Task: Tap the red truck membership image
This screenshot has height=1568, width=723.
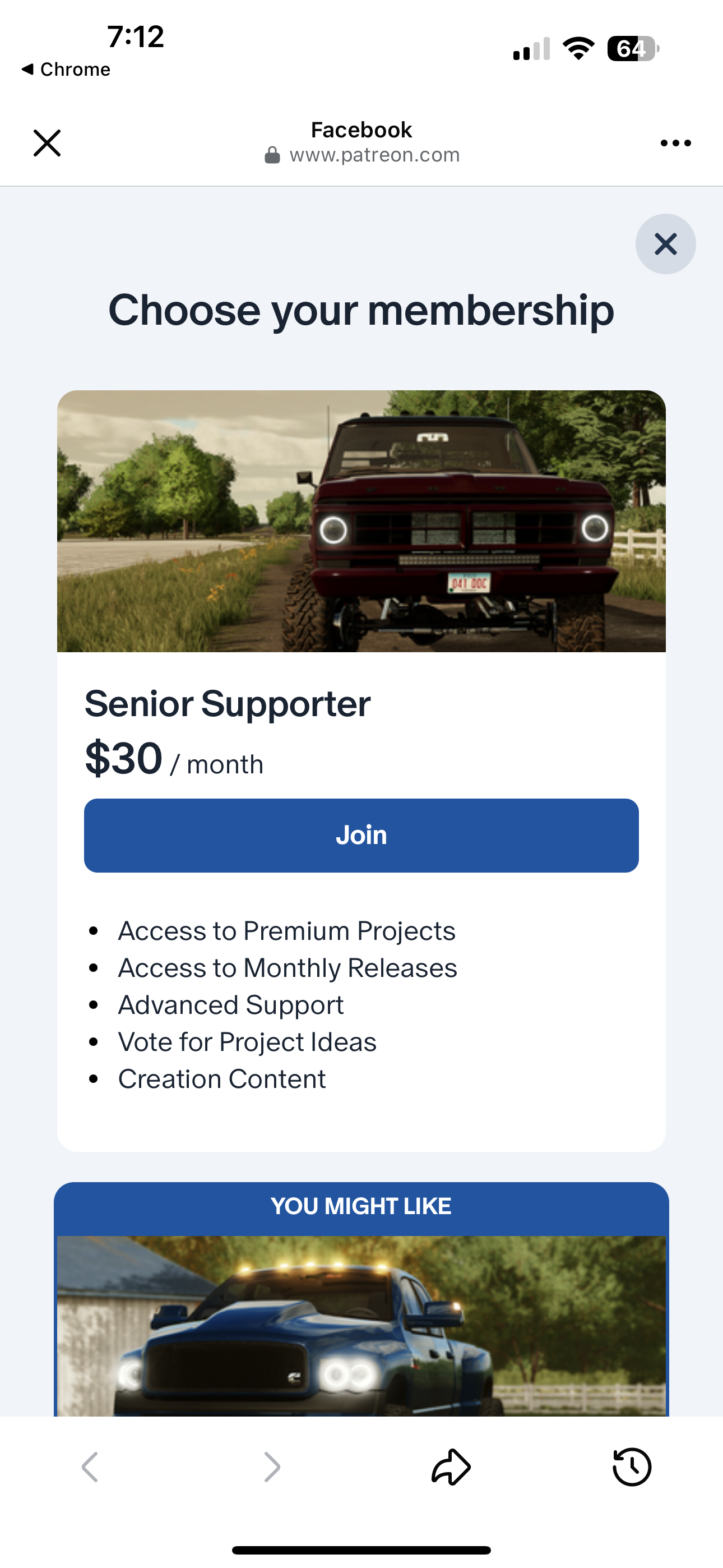Action: point(361,521)
